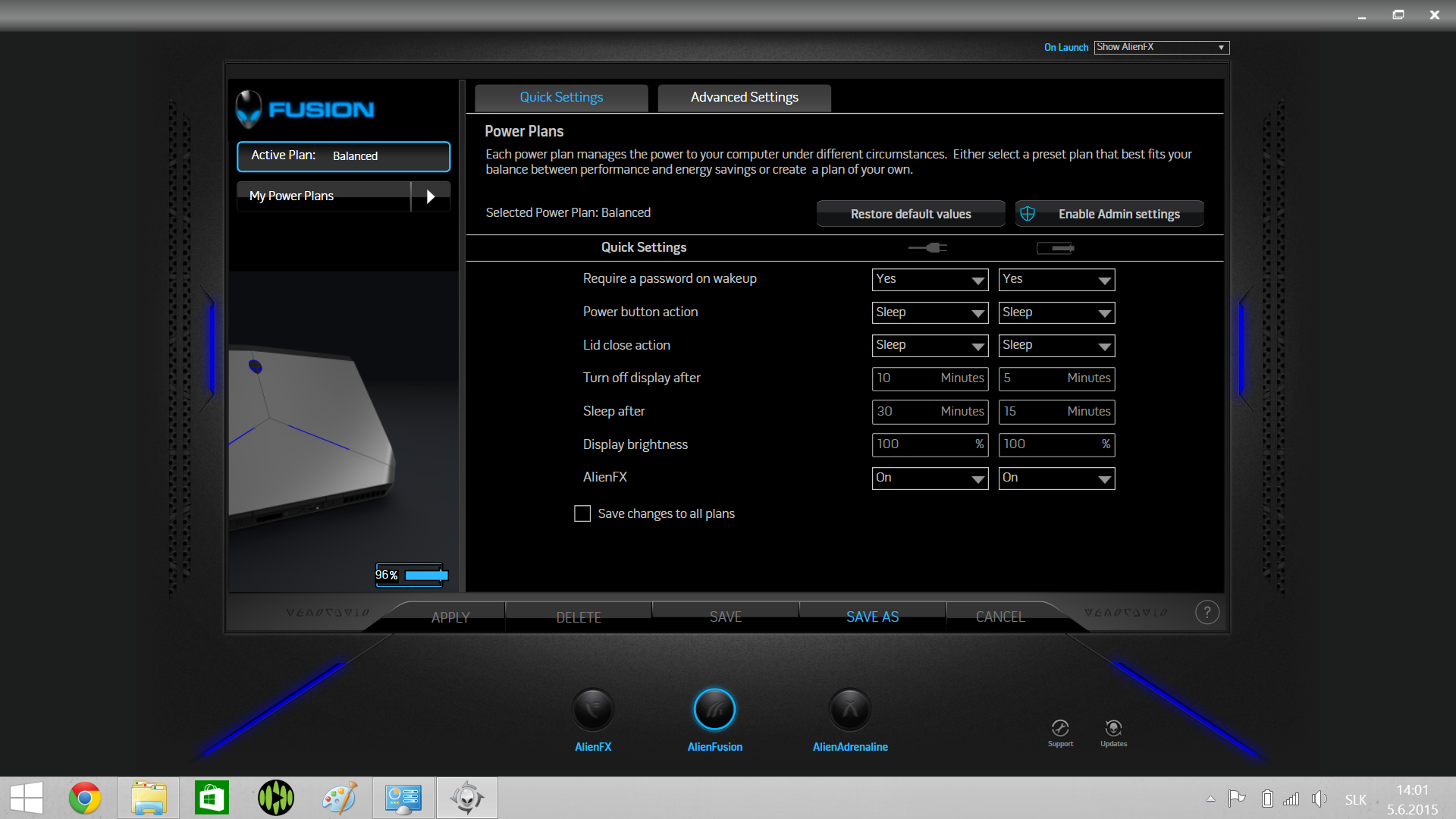1456x819 pixels.
Task: Edit battery Sleep after 15 minutes field
Action: coord(1056,412)
